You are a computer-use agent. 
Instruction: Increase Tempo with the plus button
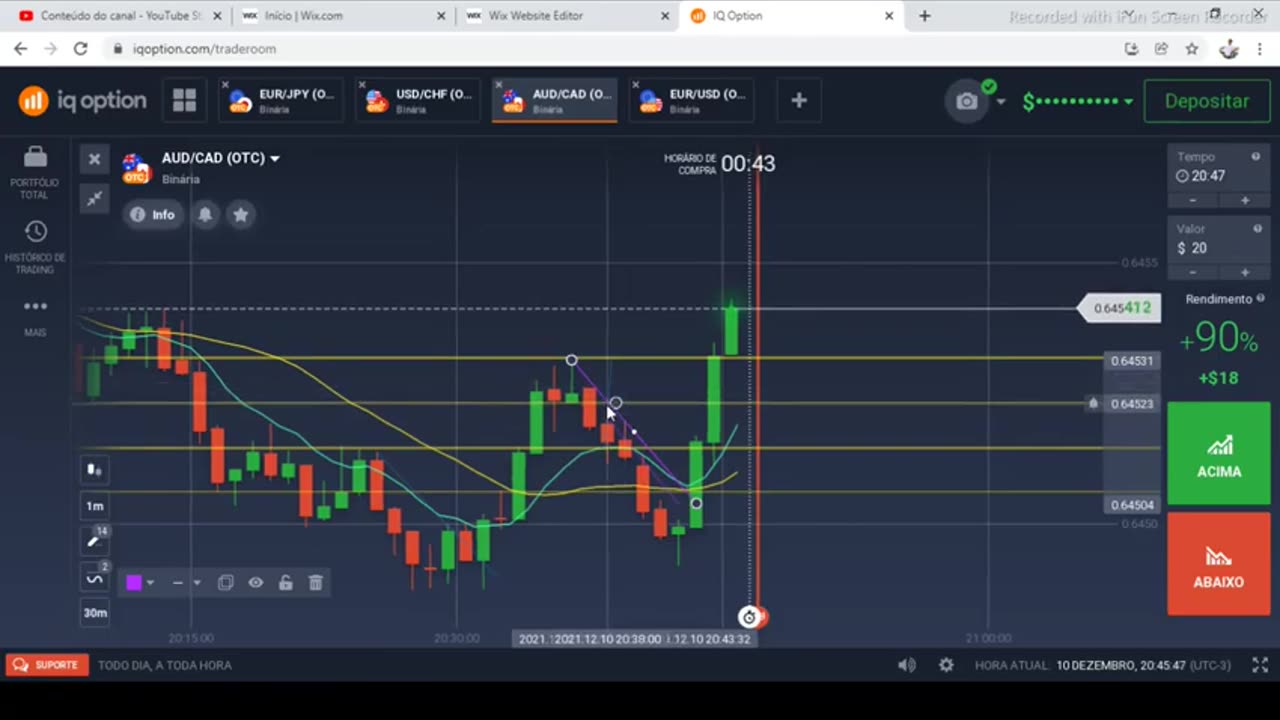1244,200
